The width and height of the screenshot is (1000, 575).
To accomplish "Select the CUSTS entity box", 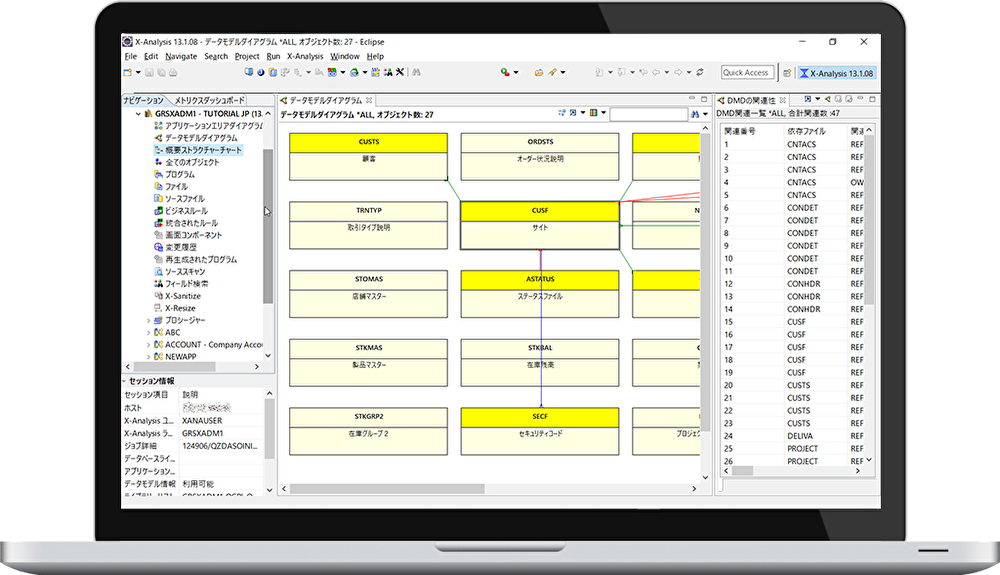I will (368, 156).
